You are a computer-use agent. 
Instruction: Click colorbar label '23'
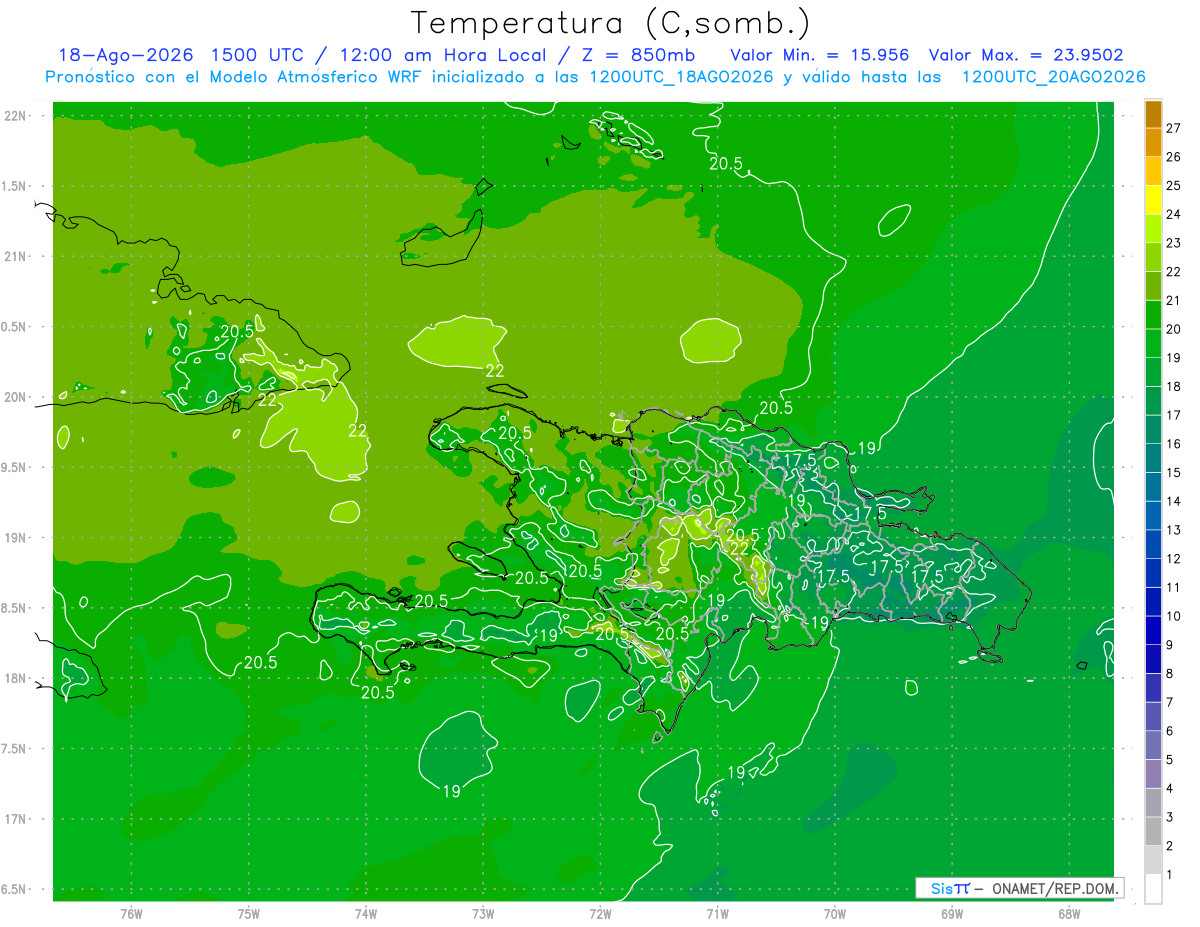click(1173, 243)
